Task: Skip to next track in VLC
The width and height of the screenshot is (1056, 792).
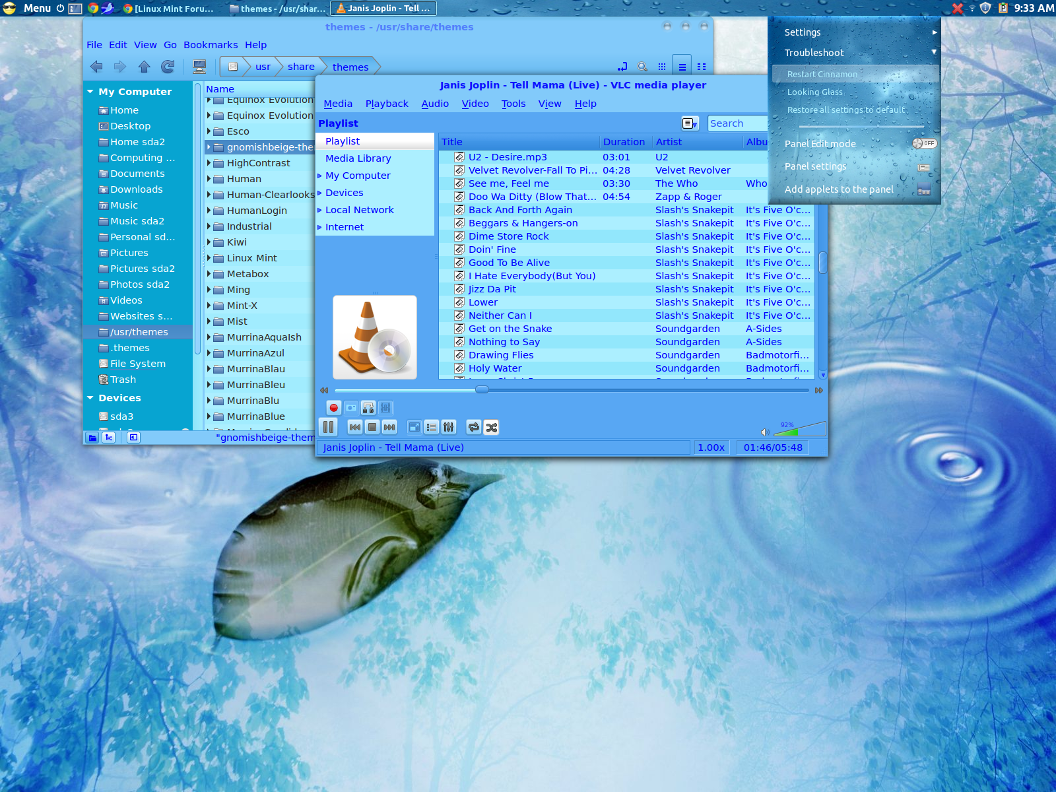Action: [x=389, y=427]
